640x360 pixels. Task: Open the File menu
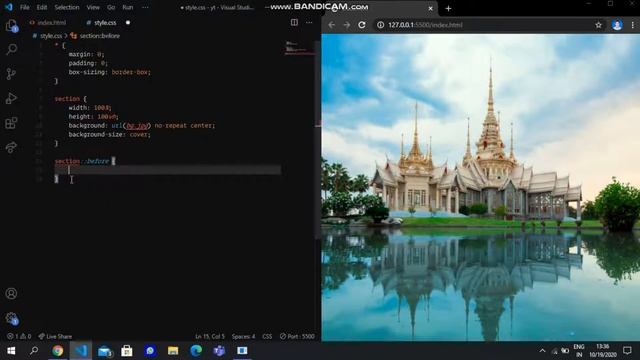24,7
